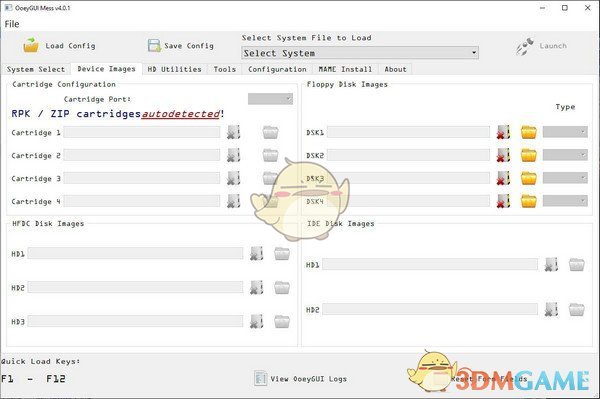Image resolution: width=600 pixels, height=399 pixels.
Task: Click the Load Config folder icon
Action: [x=31, y=45]
